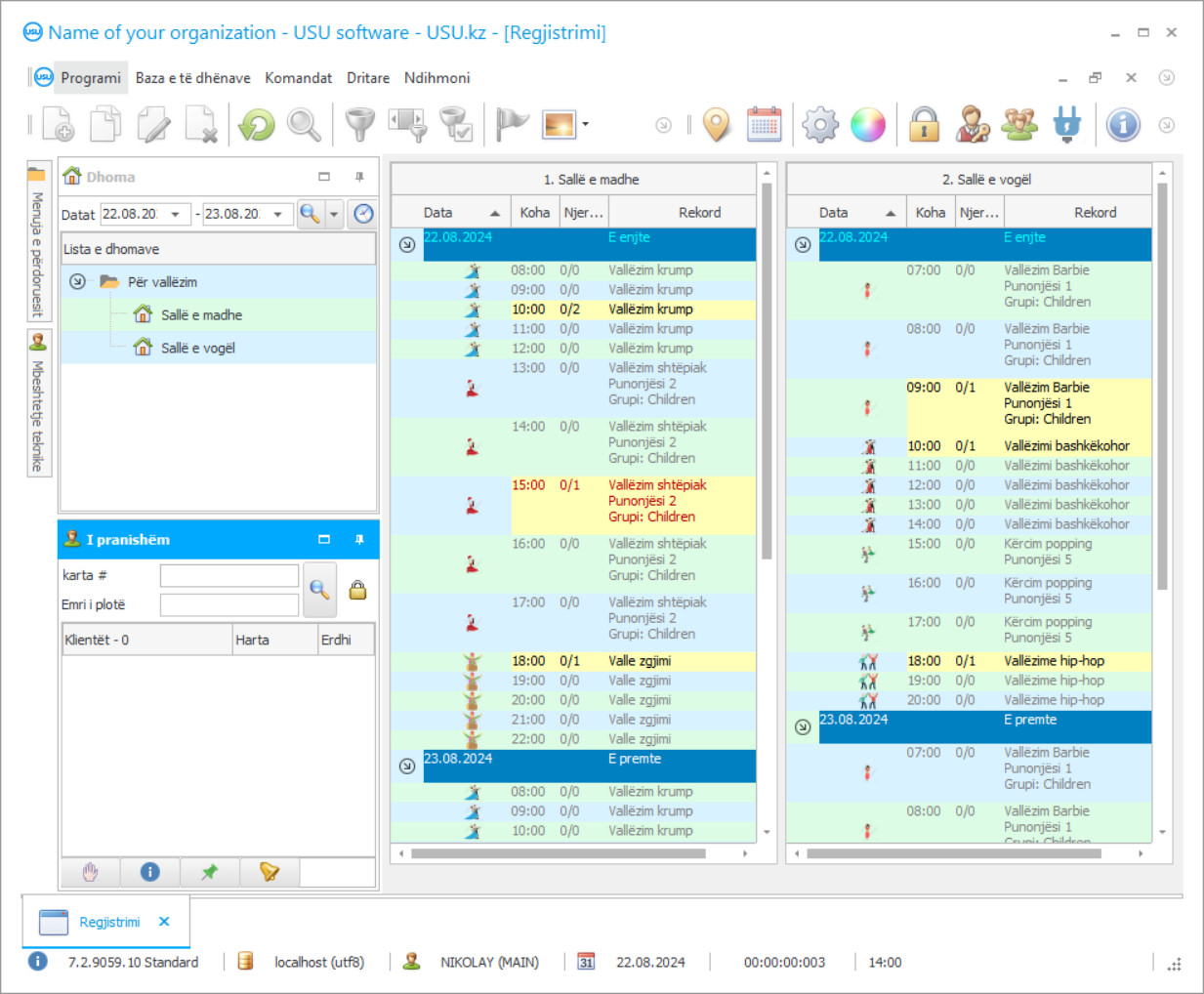Image resolution: width=1204 pixels, height=994 pixels.
Task: Click the bell icon below the client list
Action: [x=269, y=872]
